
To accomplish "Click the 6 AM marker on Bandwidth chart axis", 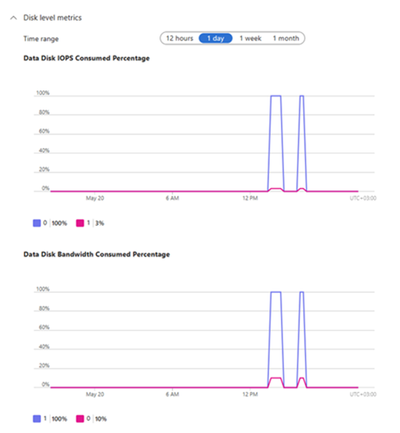I will click(172, 394).
